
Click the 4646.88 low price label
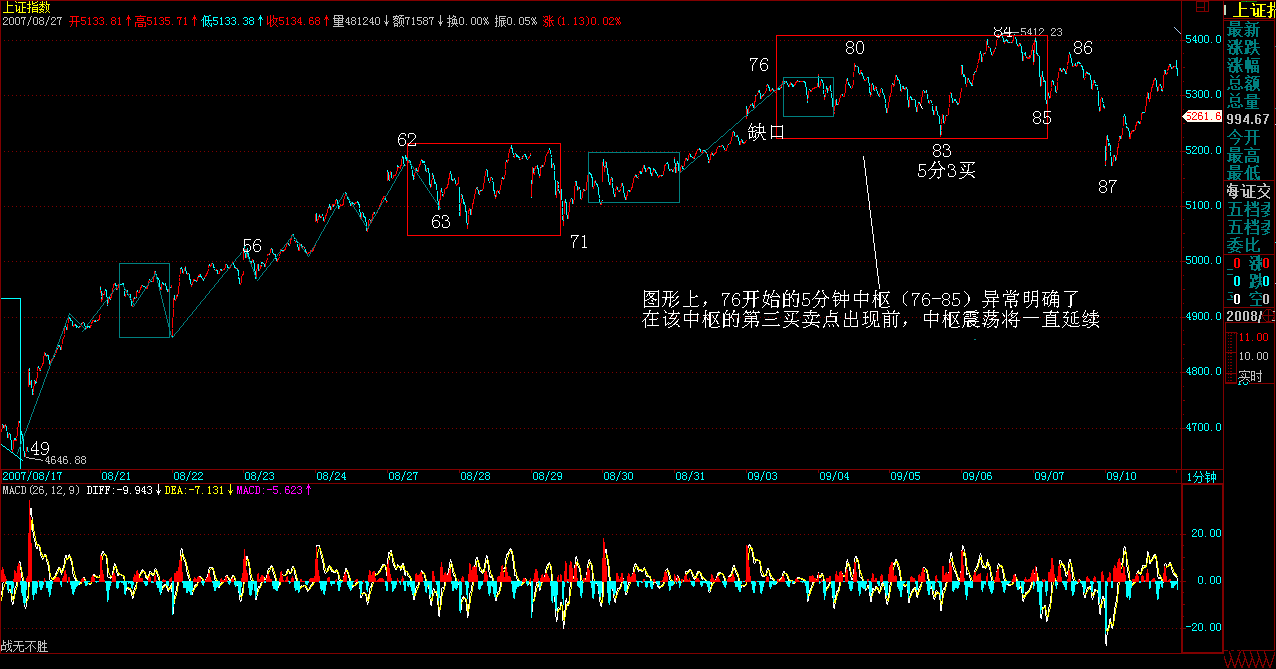(x=65, y=460)
